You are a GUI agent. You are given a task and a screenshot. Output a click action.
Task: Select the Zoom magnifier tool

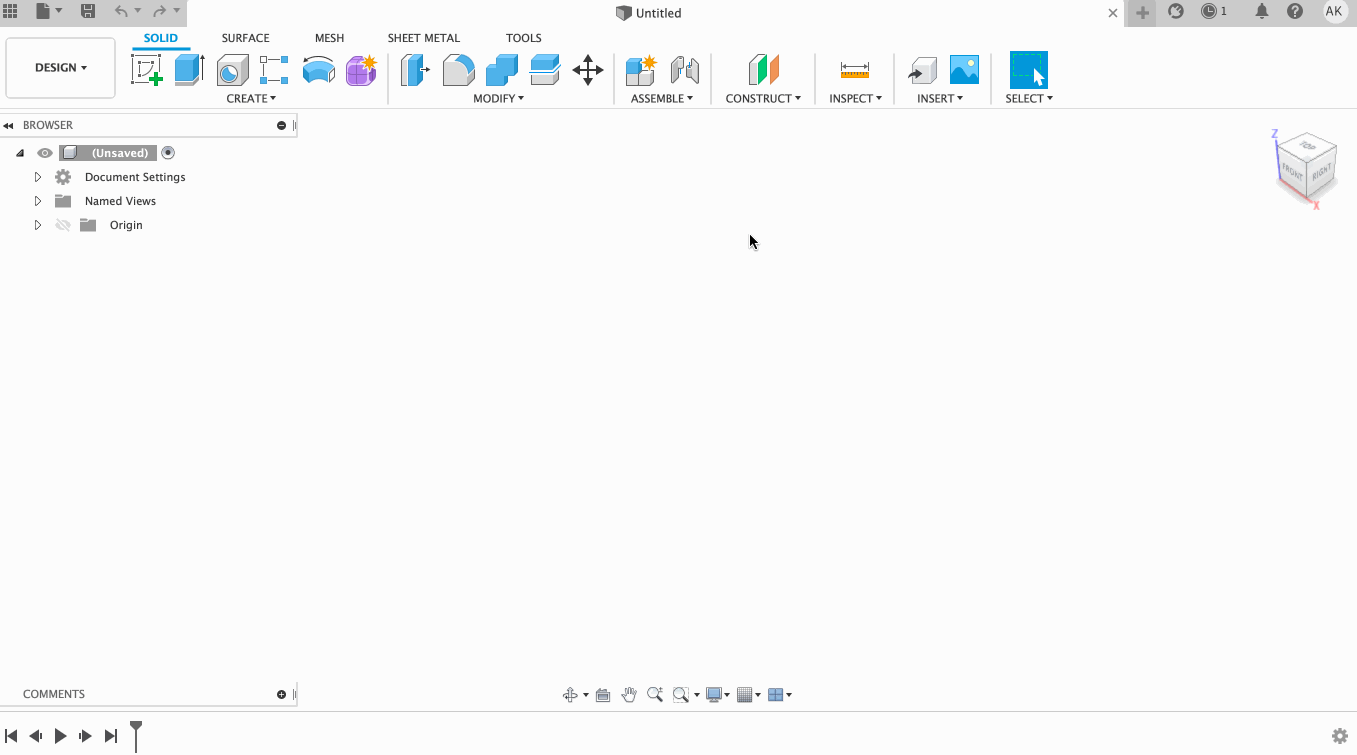(655, 695)
